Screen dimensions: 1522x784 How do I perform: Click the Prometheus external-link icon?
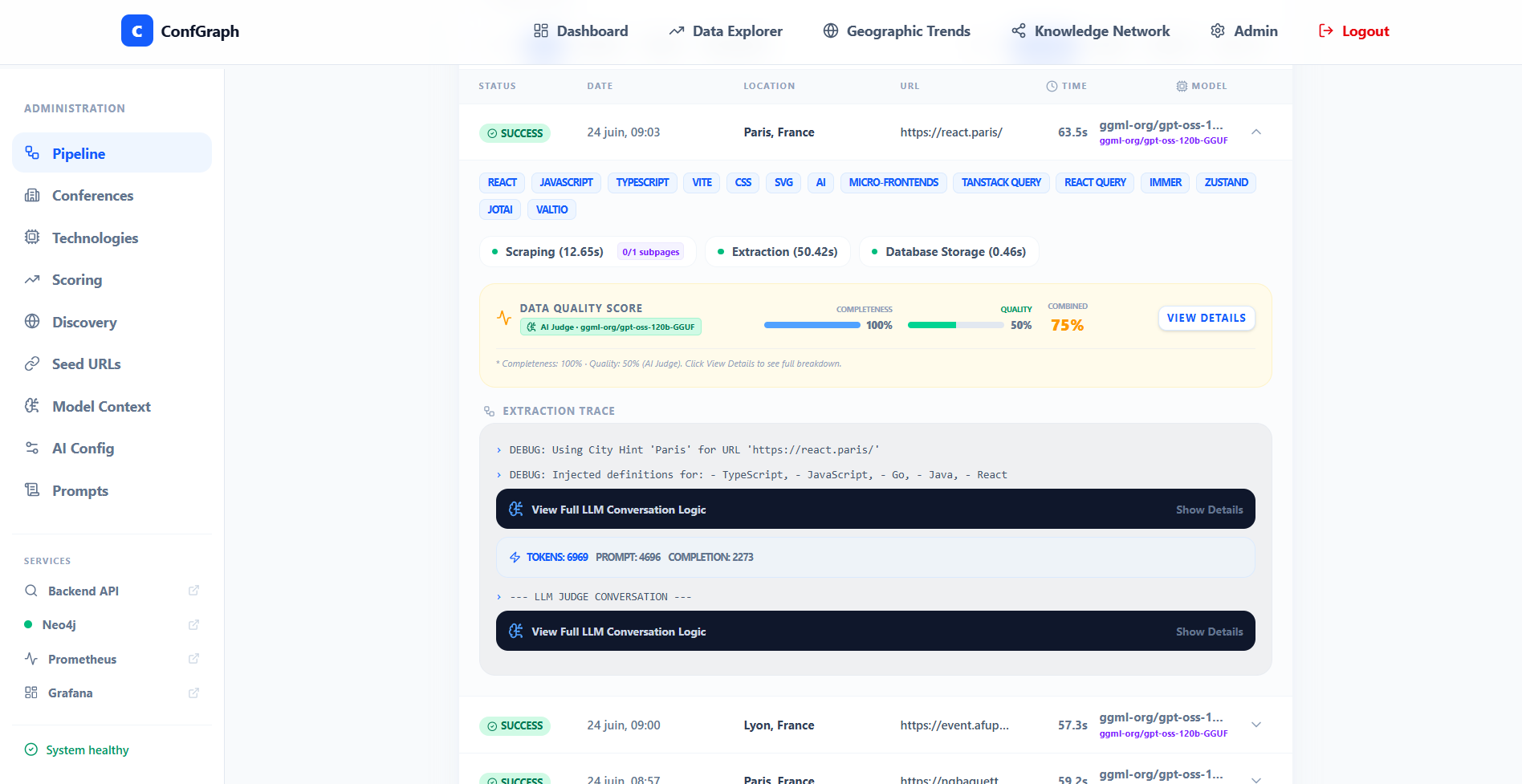click(x=193, y=659)
